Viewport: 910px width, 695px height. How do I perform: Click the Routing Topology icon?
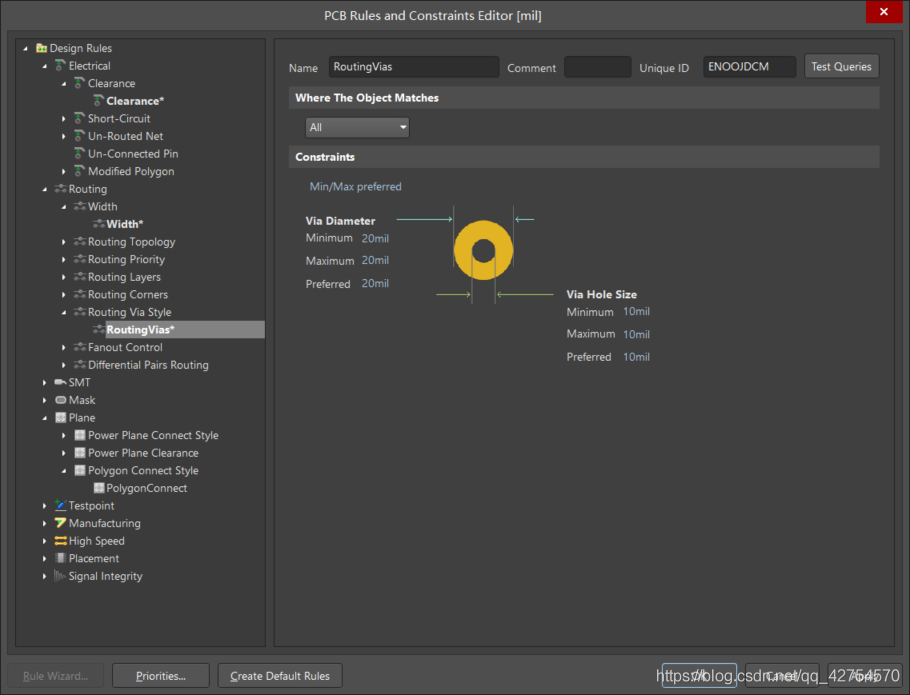coord(80,242)
